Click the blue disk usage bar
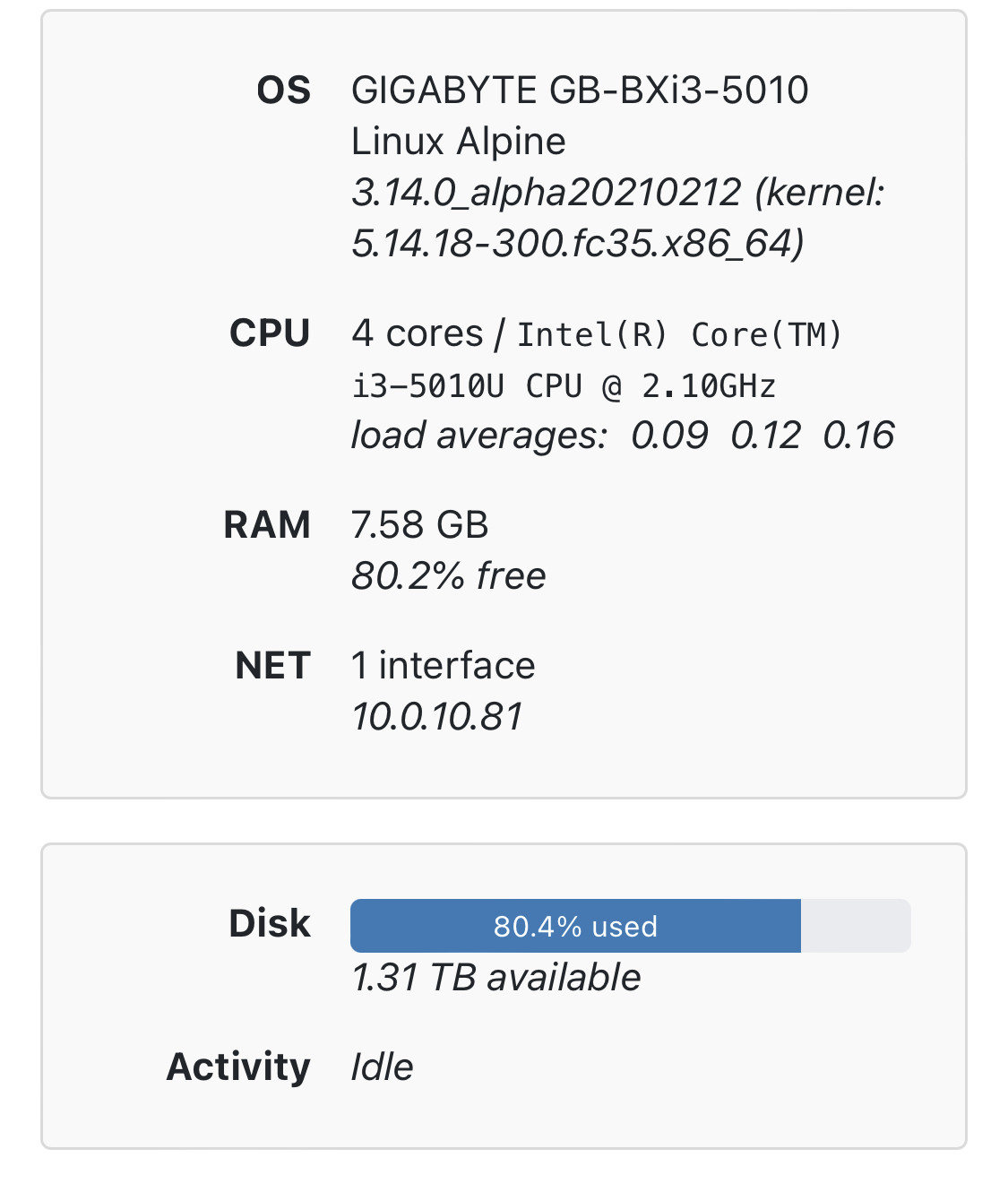 click(x=575, y=926)
